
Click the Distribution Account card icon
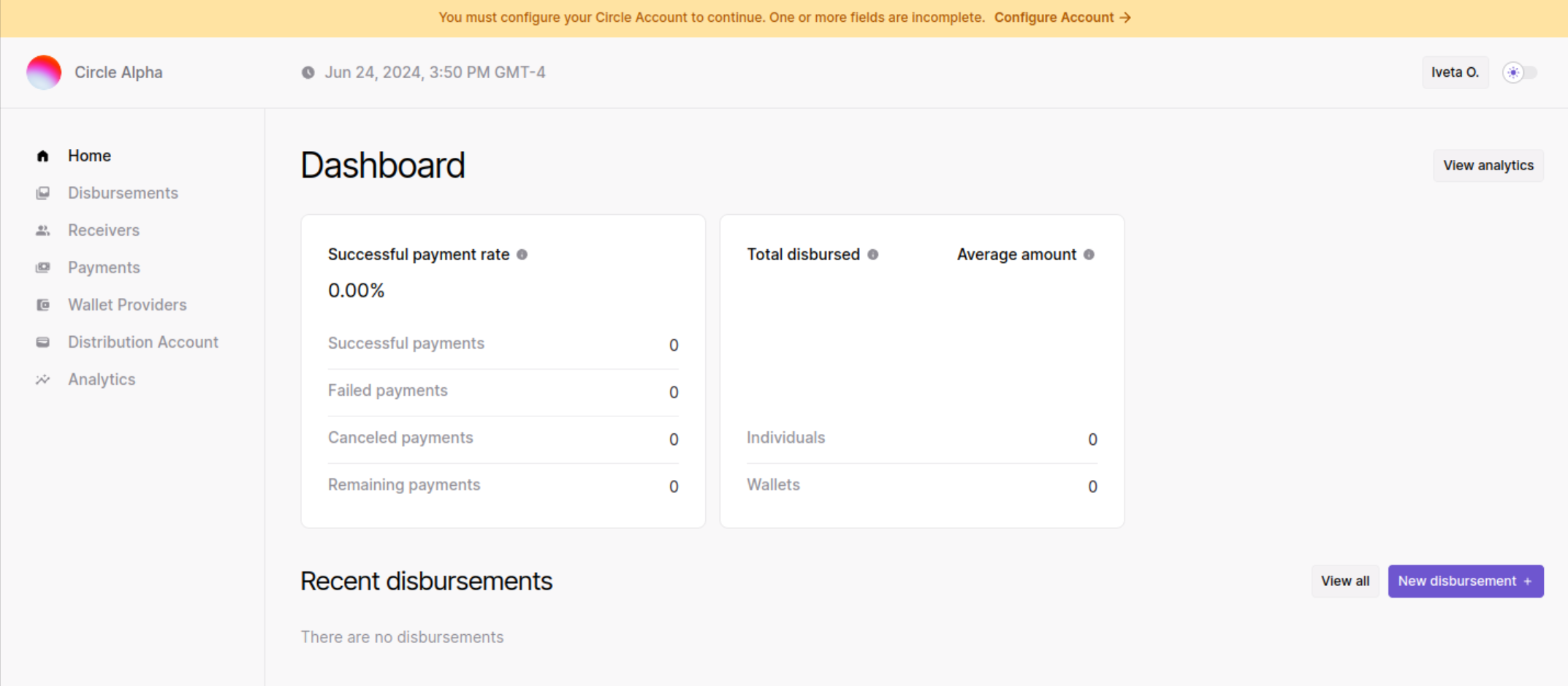tap(43, 342)
